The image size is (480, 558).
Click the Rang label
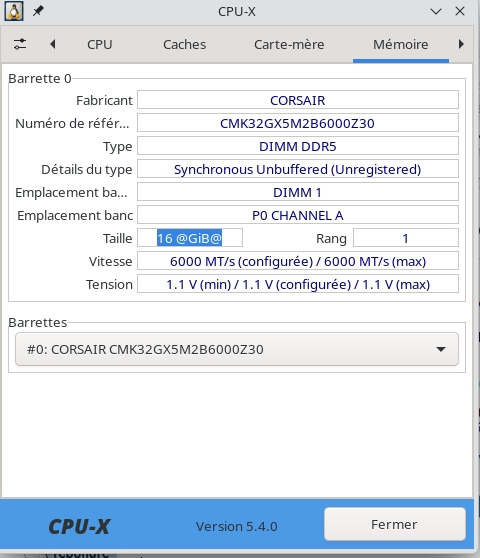click(x=331, y=239)
